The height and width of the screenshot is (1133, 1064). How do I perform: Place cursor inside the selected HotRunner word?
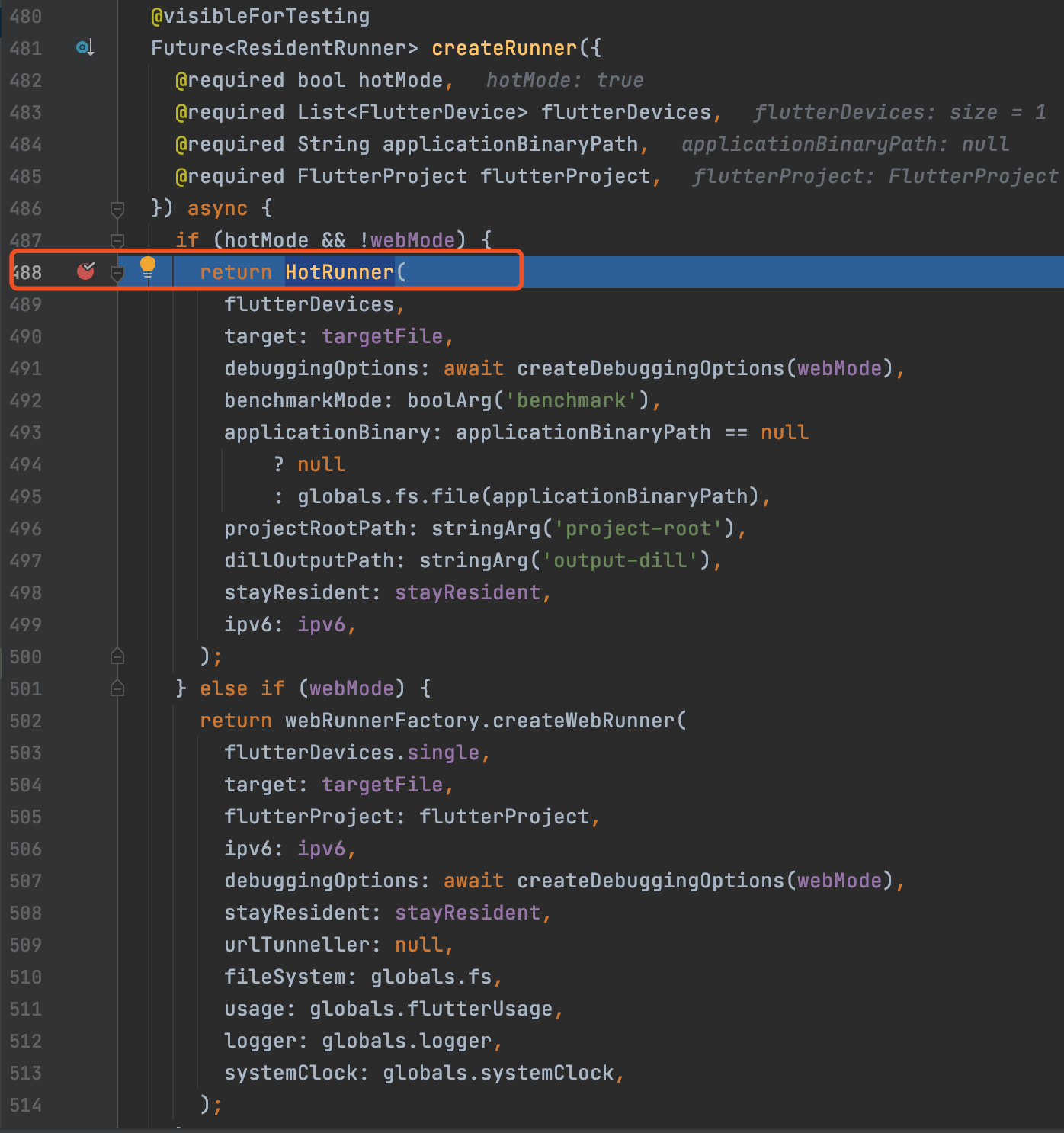pos(338,272)
